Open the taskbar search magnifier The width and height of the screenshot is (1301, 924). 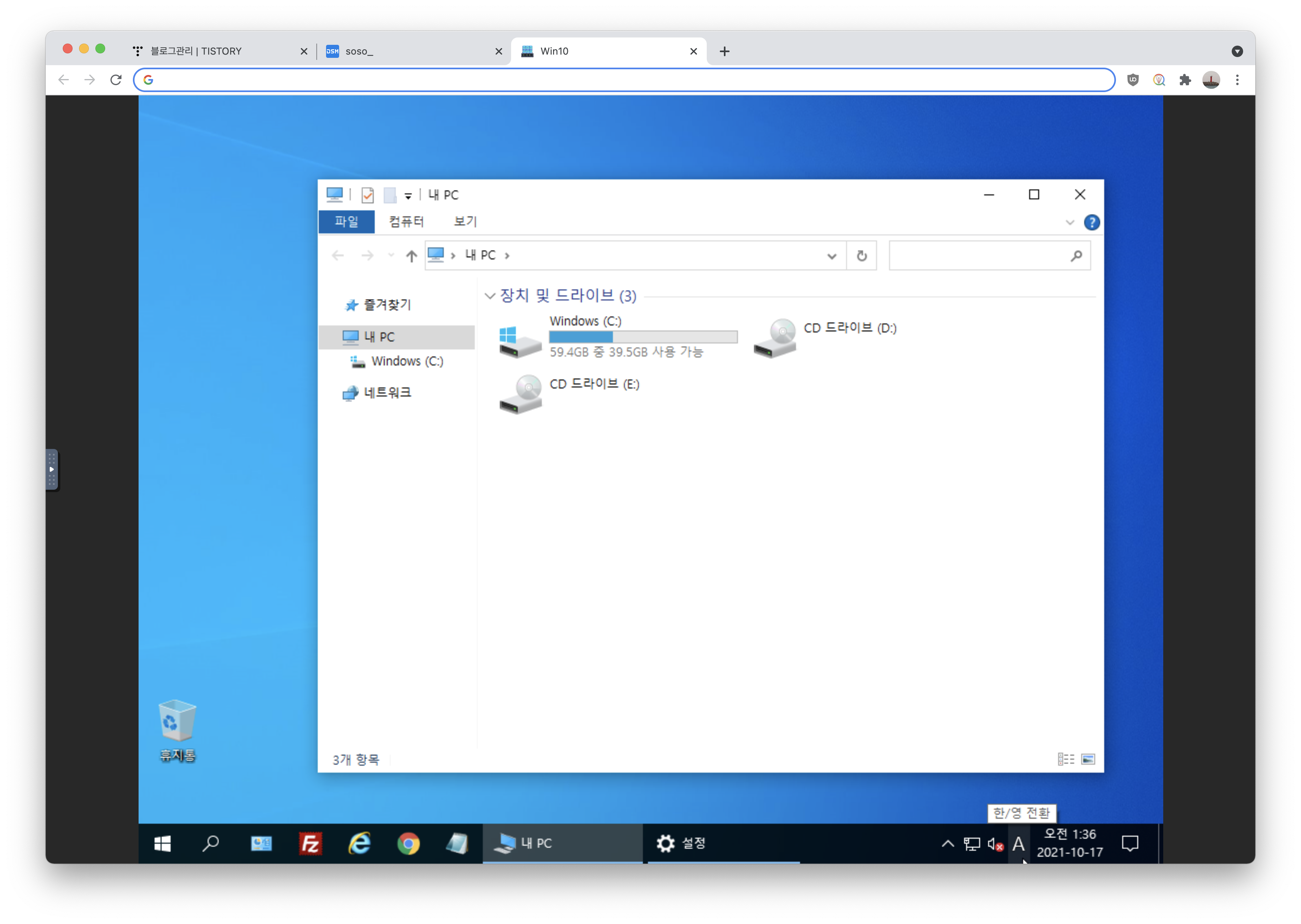tap(211, 843)
